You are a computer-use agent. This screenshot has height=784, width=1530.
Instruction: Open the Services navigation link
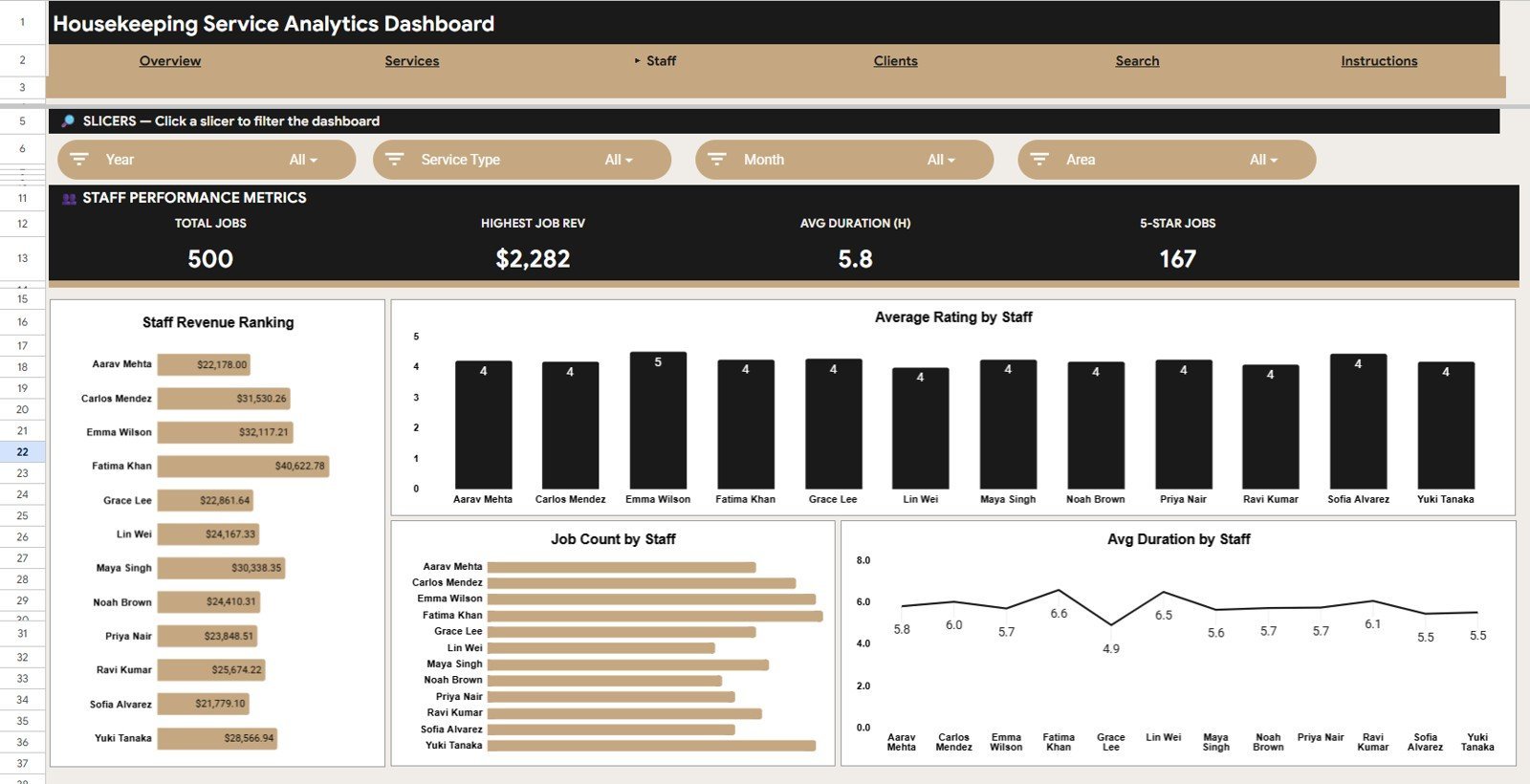[x=412, y=60]
